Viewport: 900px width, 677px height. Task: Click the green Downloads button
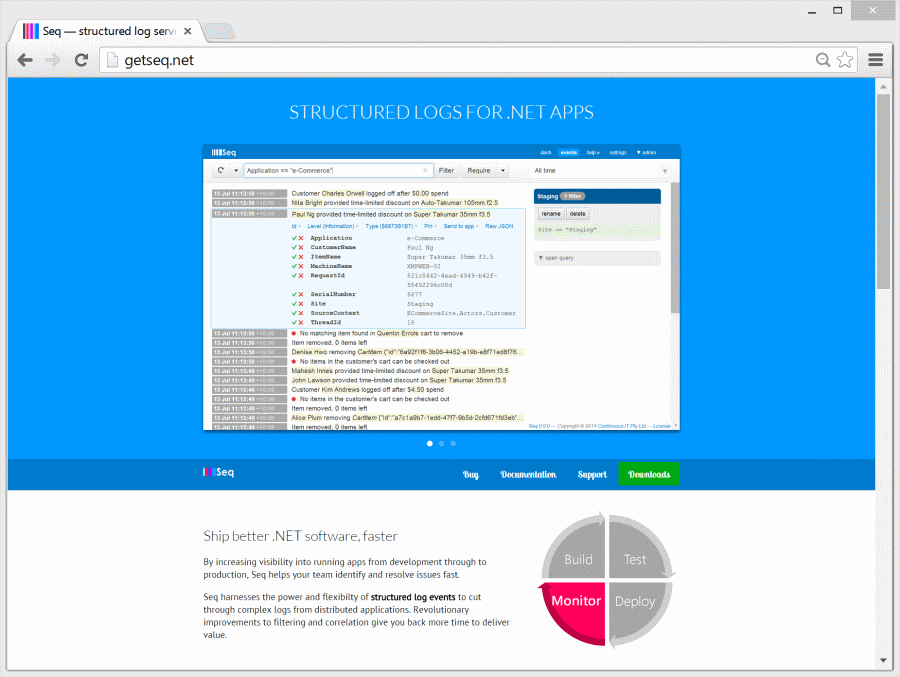tap(649, 474)
